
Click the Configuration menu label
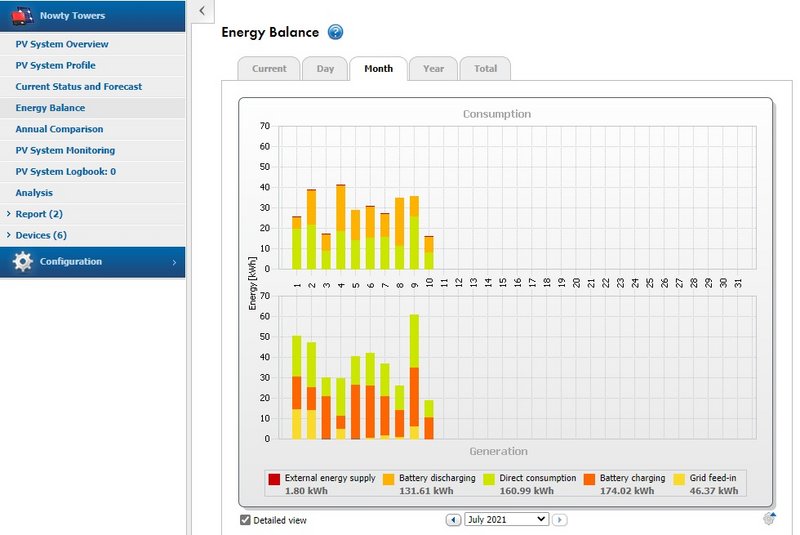[x=71, y=261]
